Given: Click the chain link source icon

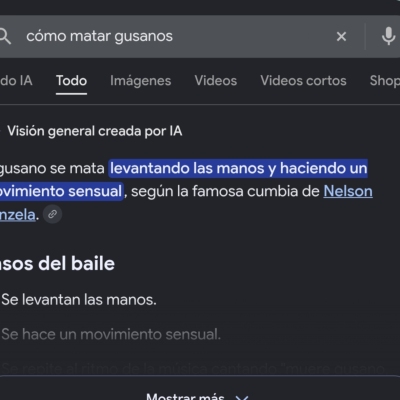Looking at the screenshot, I should point(53,214).
